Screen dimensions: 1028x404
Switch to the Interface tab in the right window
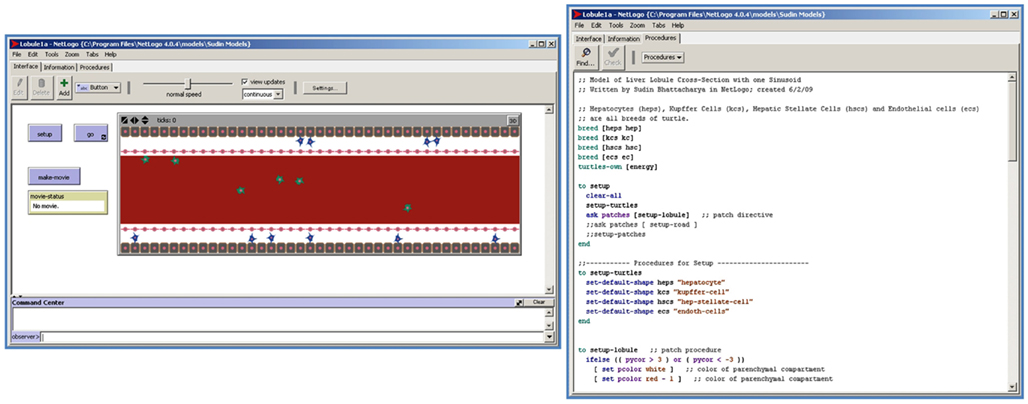pos(589,39)
